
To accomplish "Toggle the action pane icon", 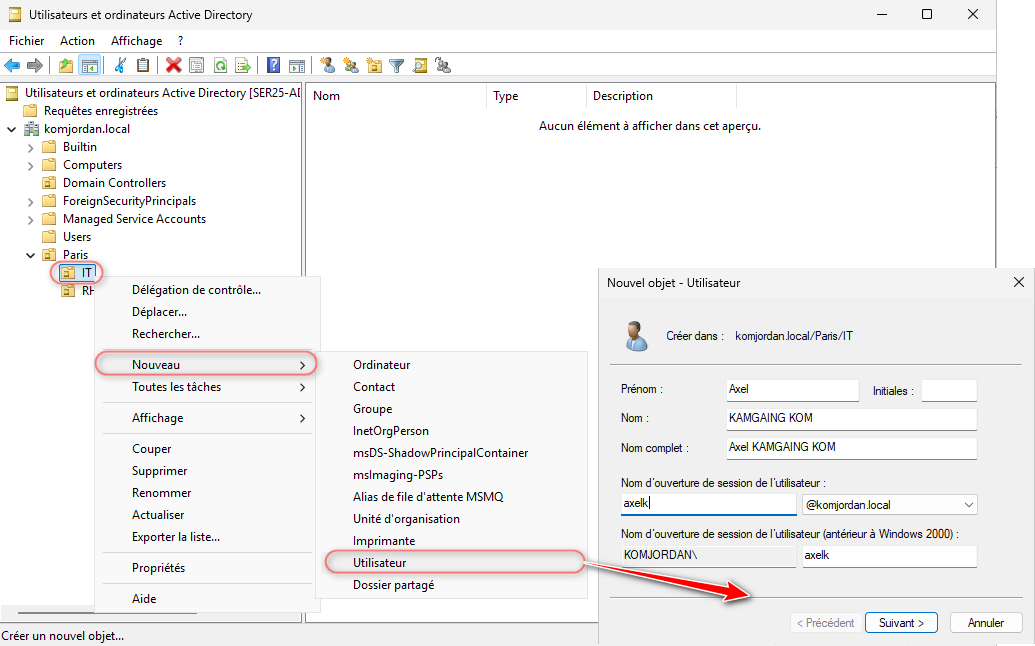I will point(297,65).
